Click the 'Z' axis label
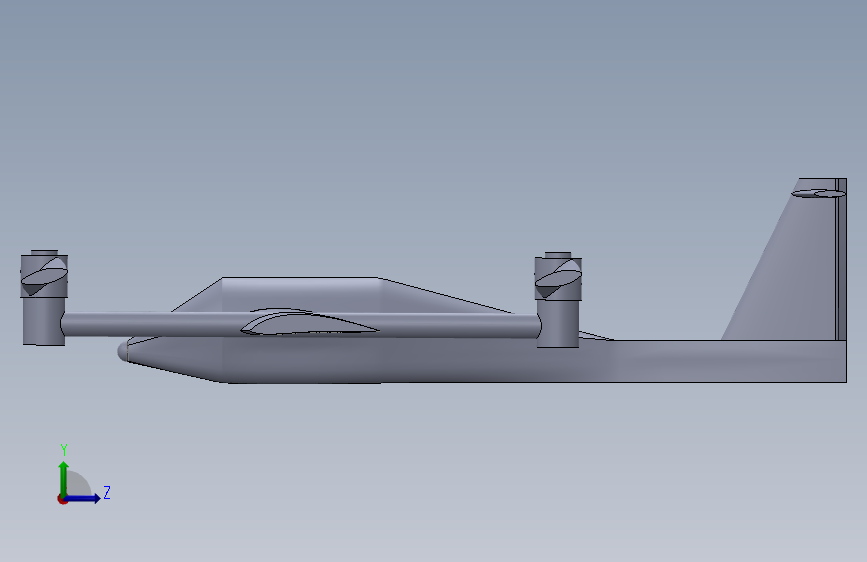Image resolution: width=867 pixels, height=562 pixels. [107, 492]
